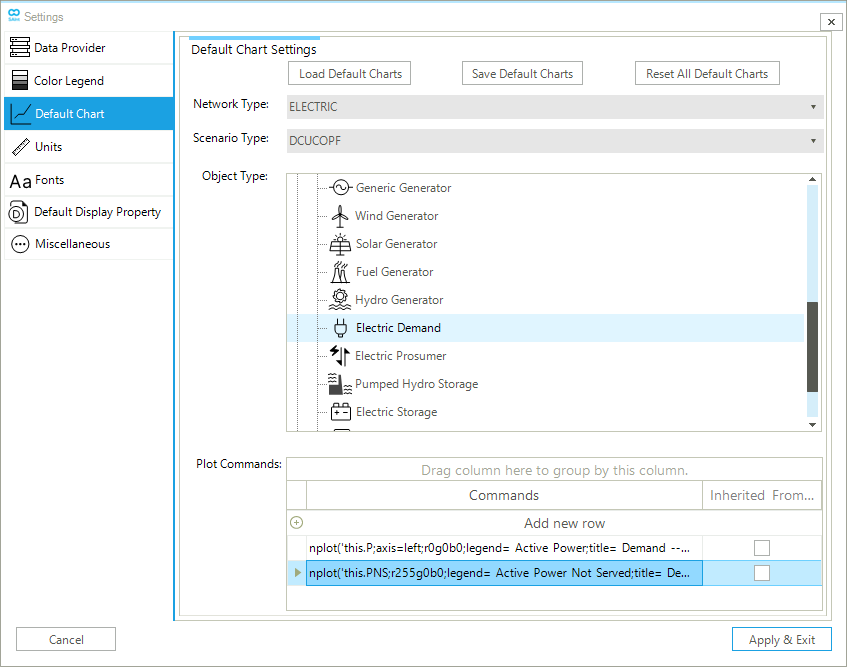847x667 pixels.
Task: Select the Fuel Generator icon
Action: click(x=340, y=272)
